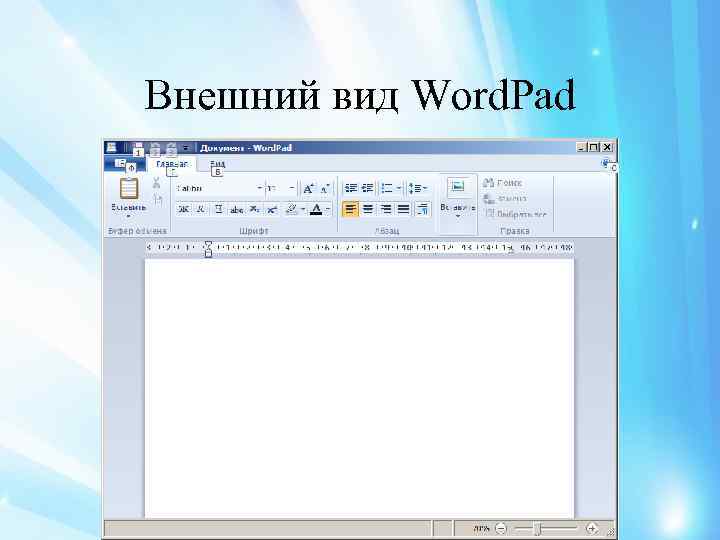Align text left
The image size is (720, 540).
[x=350, y=209]
